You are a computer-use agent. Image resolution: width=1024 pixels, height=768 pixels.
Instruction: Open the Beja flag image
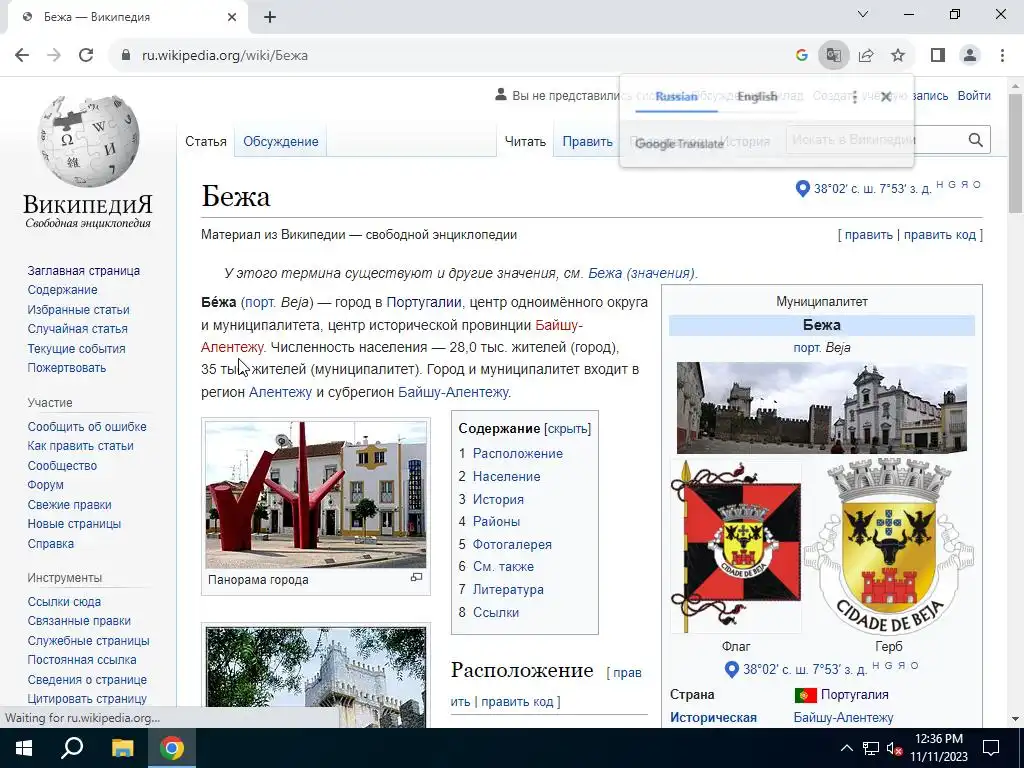pos(736,547)
